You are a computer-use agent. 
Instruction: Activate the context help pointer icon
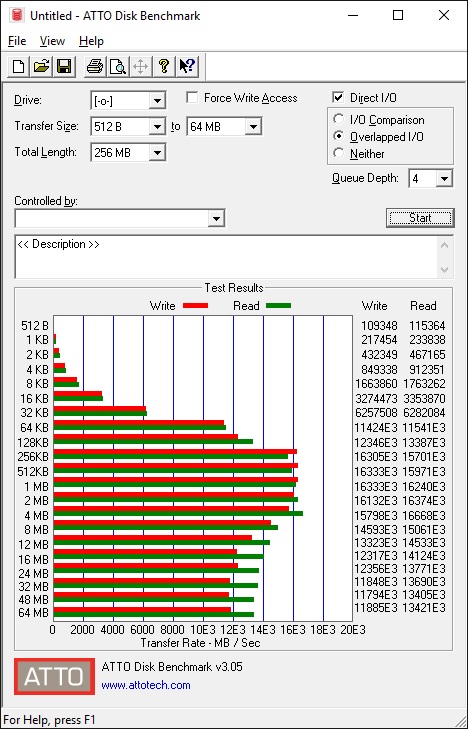(x=187, y=66)
